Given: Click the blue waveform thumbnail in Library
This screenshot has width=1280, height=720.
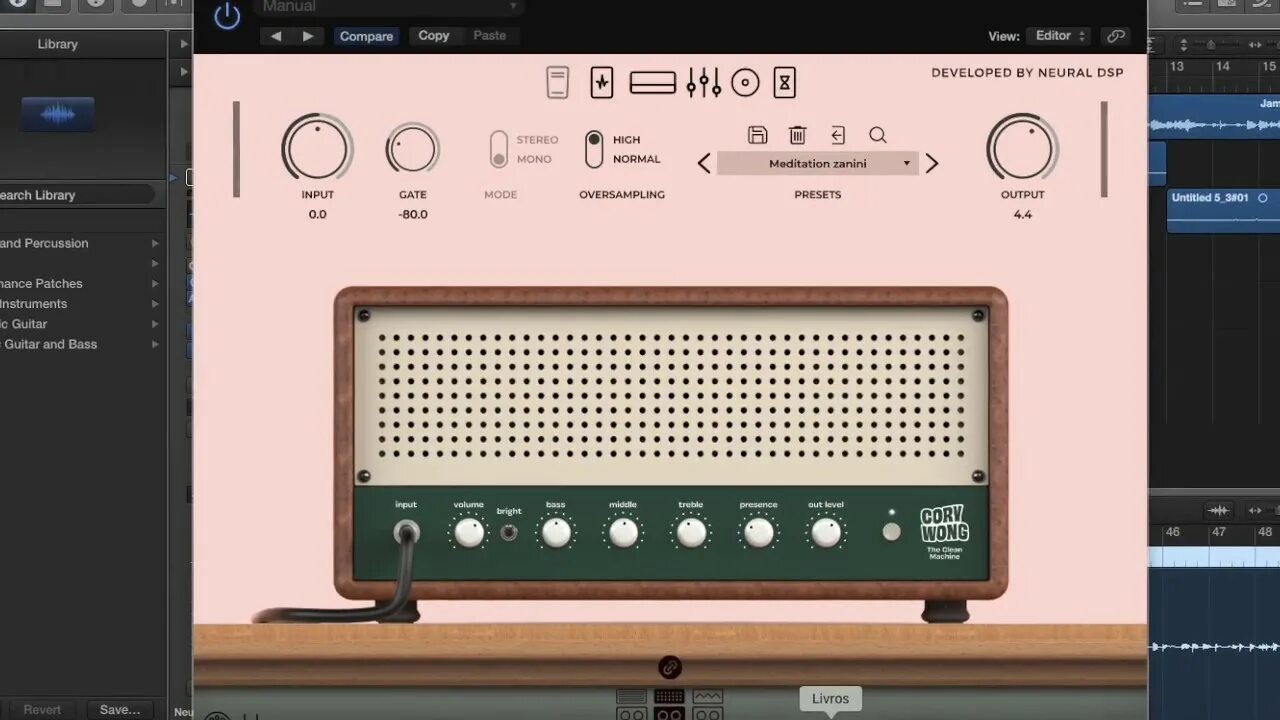Looking at the screenshot, I should [58, 114].
